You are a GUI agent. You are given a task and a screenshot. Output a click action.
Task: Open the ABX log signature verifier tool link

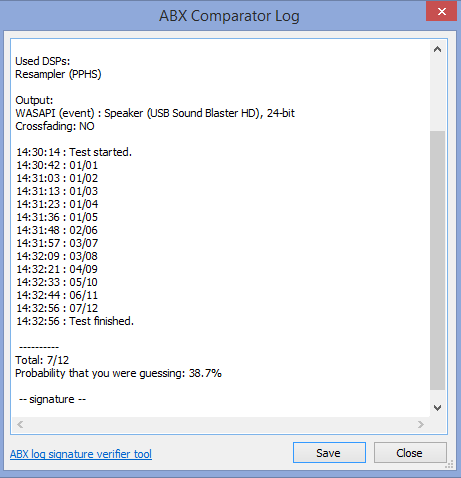[x=81, y=454]
